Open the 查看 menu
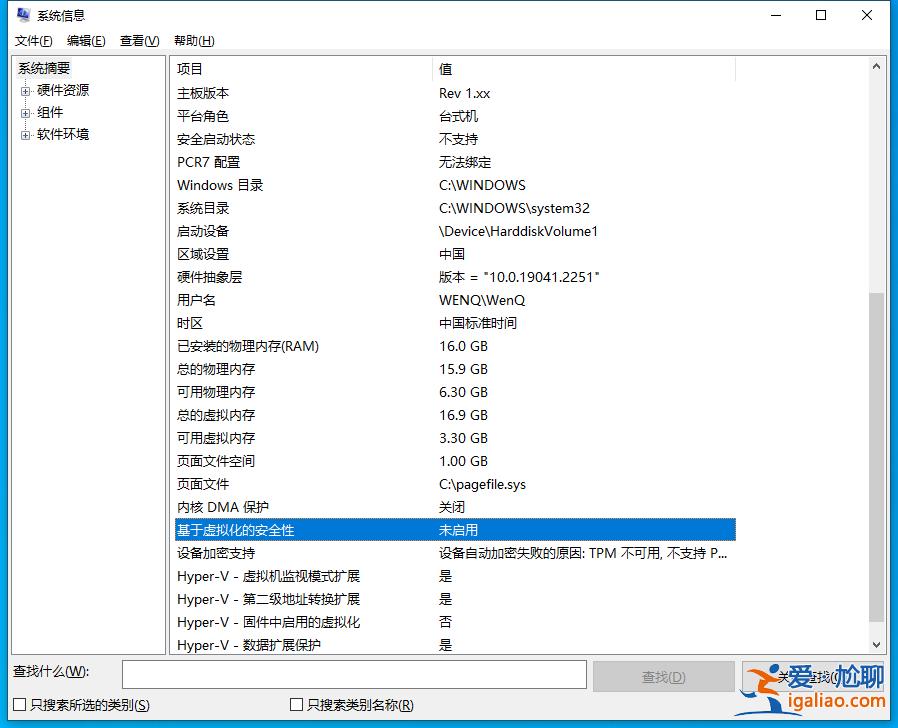 pyautogui.click(x=138, y=41)
